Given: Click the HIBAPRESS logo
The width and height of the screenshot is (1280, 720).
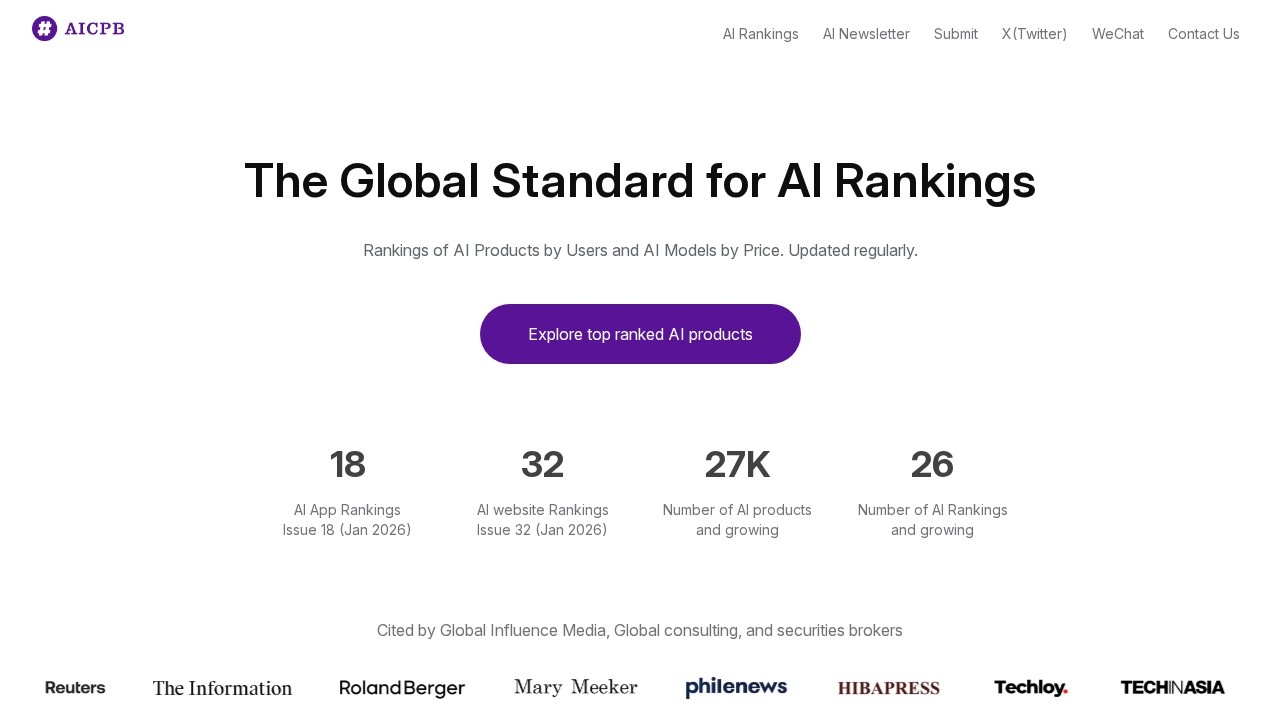Looking at the screenshot, I should pyautogui.click(x=888, y=688).
